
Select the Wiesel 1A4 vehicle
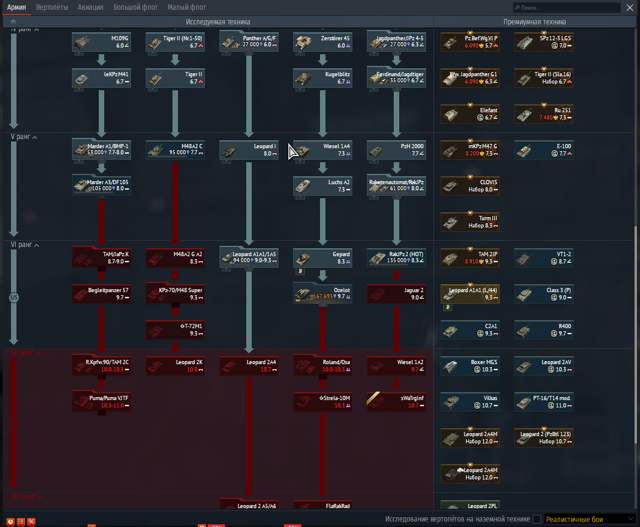coord(322,150)
